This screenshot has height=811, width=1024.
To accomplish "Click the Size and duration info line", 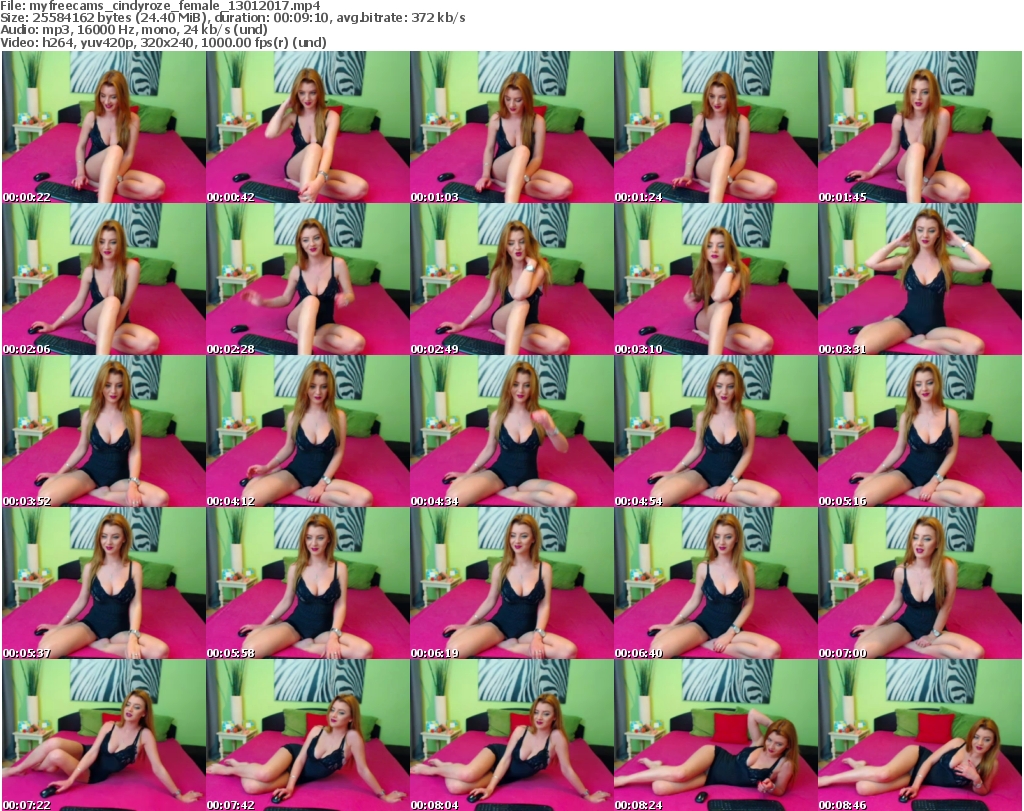I will [x=232, y=18].
